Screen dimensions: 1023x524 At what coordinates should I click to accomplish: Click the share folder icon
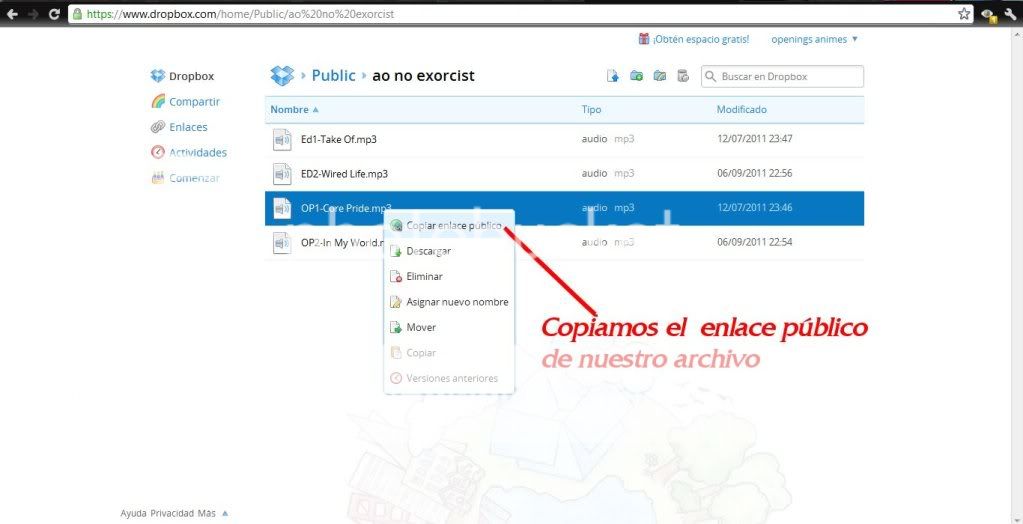pyautogui.click(x=660, y=76)
